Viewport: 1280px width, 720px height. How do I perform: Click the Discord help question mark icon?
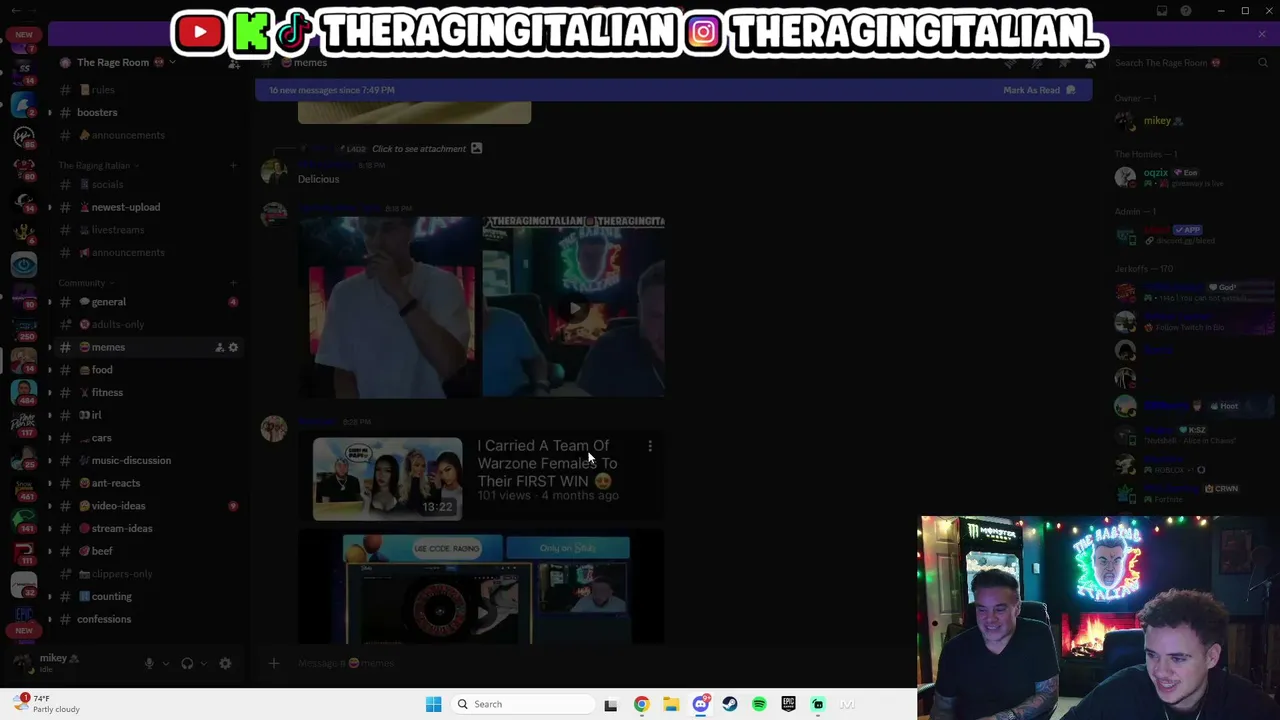pos(1186,11)
